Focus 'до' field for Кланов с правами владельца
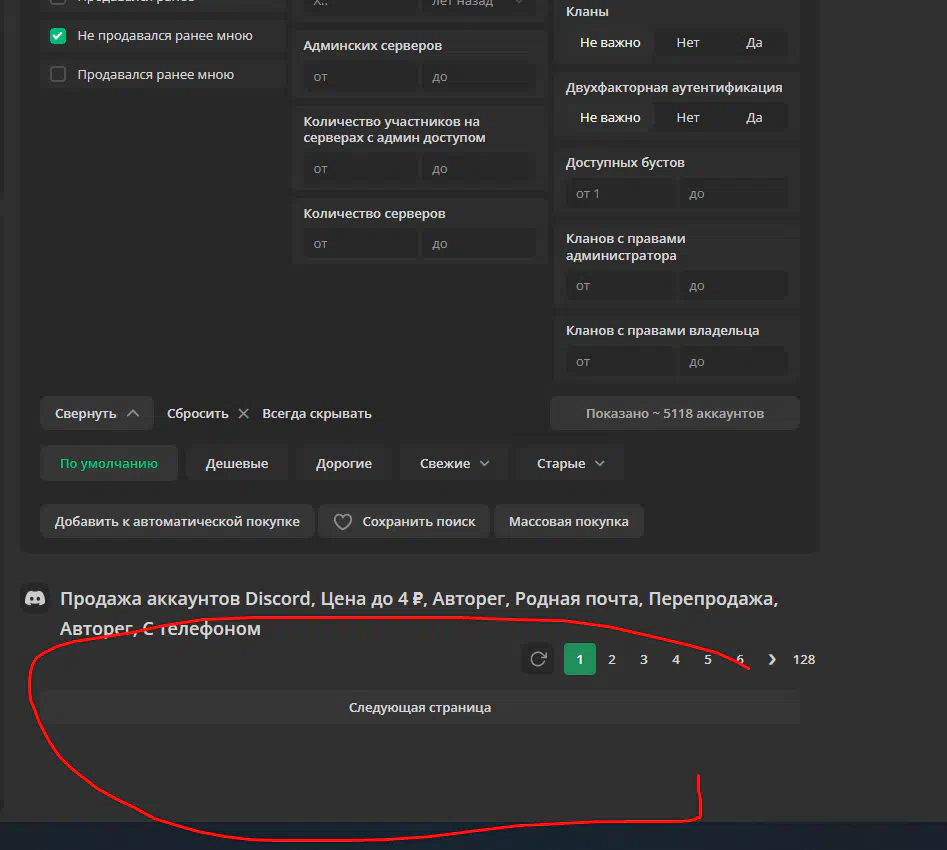The width and height of the screenshot is (947, 850). pos(733,362)
